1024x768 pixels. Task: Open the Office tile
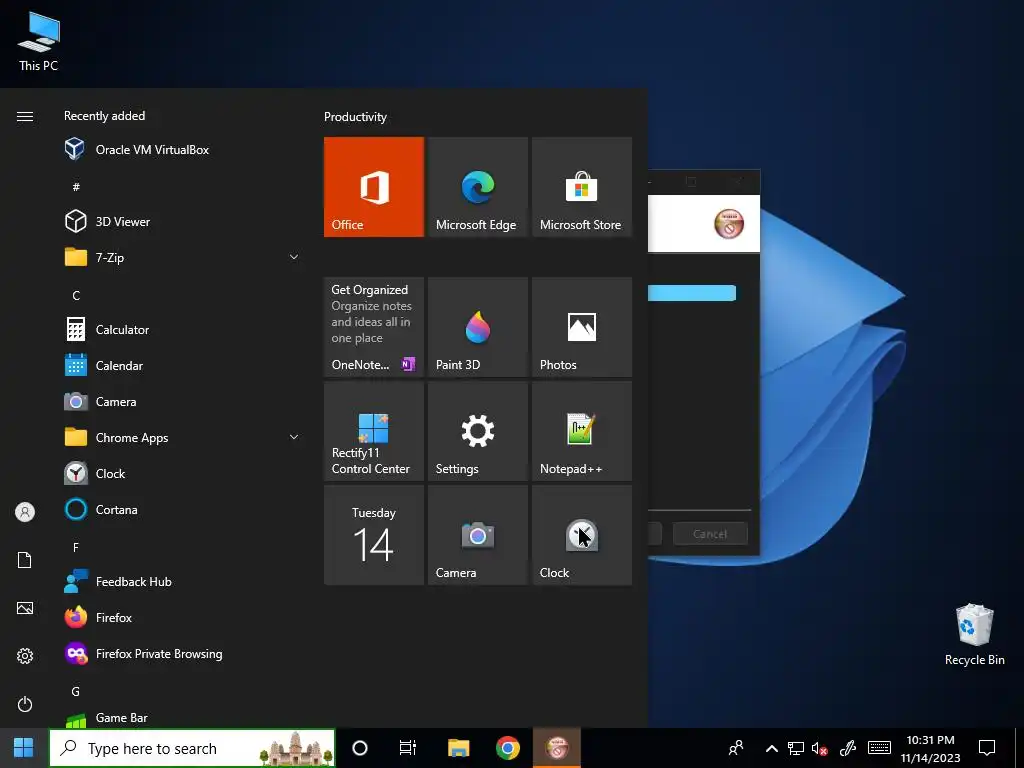tap(374, 187)
